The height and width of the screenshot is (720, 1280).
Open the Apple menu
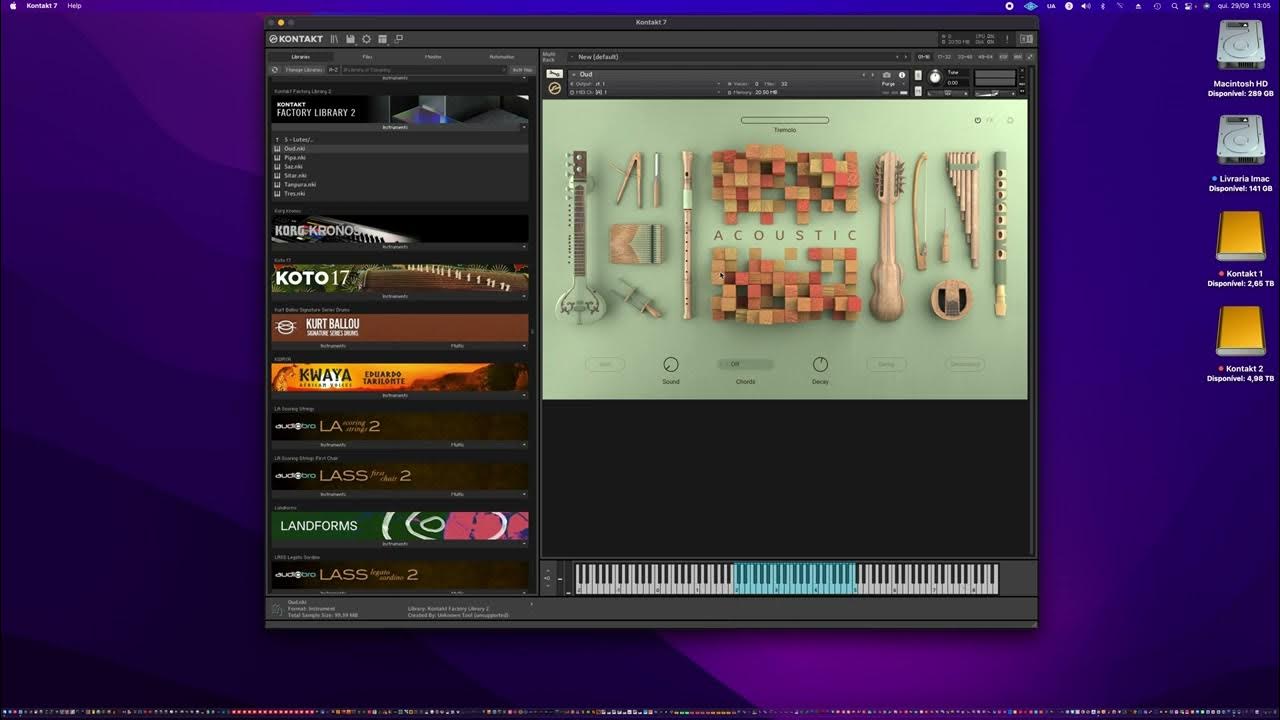(13, 6)
